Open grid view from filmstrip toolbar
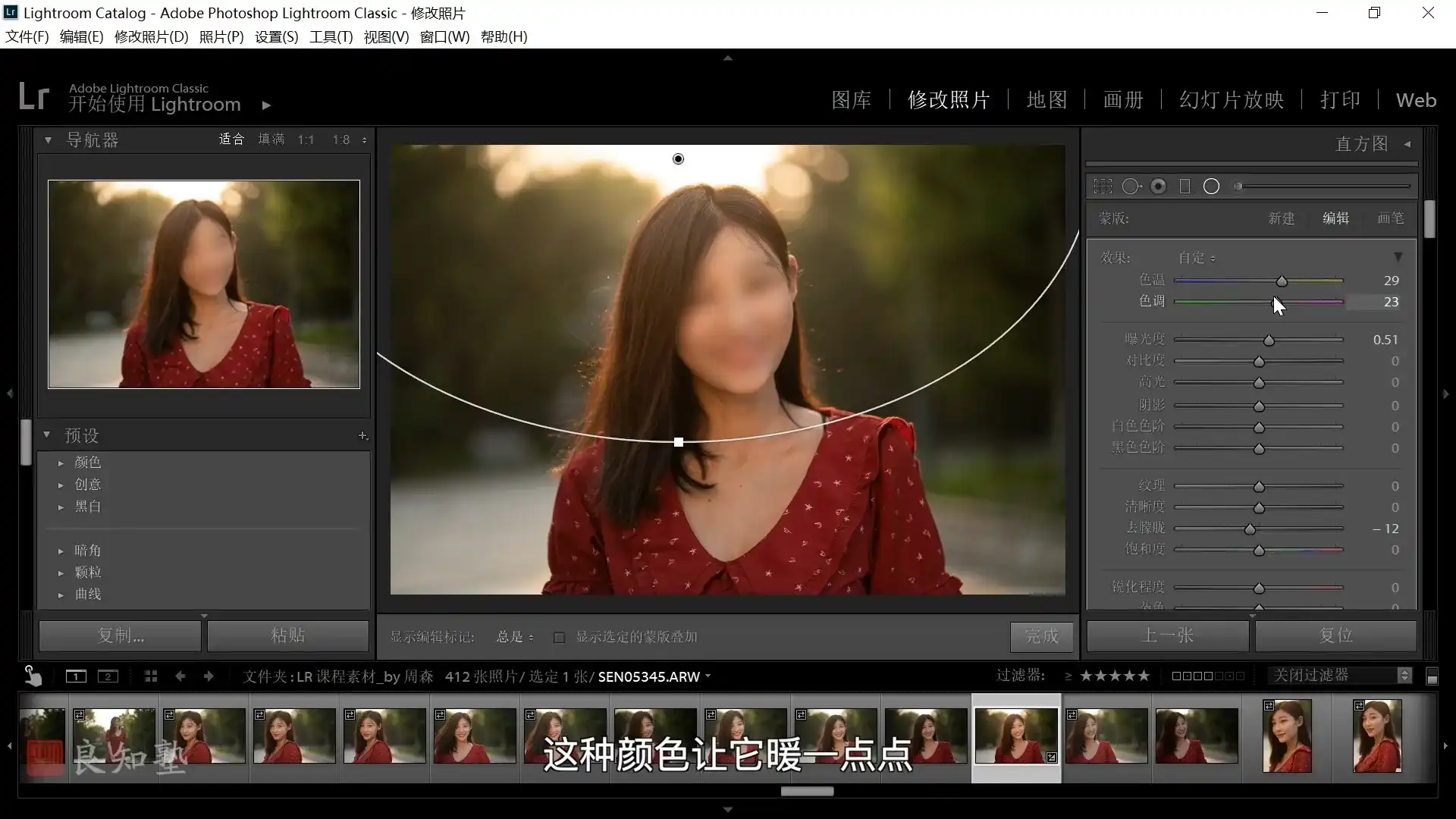This screenshot has height=819, width=1456. coord(151,676)
